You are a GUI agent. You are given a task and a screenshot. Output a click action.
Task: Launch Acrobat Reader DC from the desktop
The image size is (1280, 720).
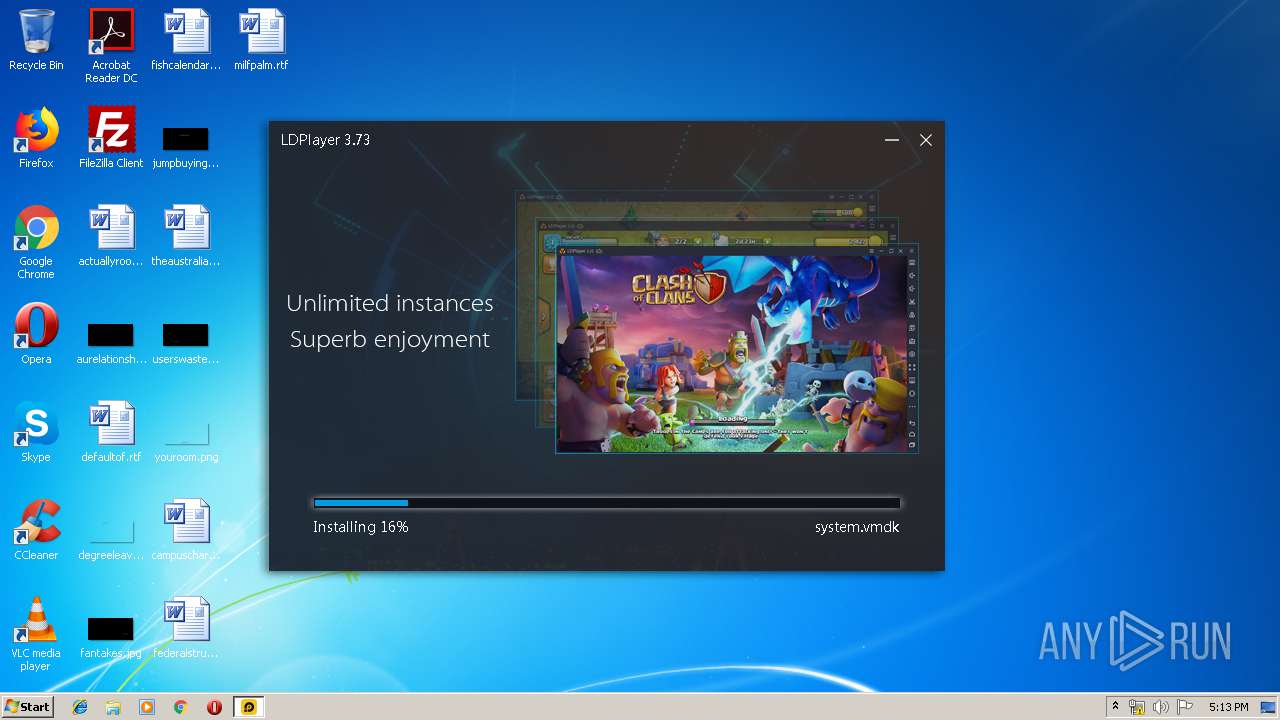click(x=111, y=46)
